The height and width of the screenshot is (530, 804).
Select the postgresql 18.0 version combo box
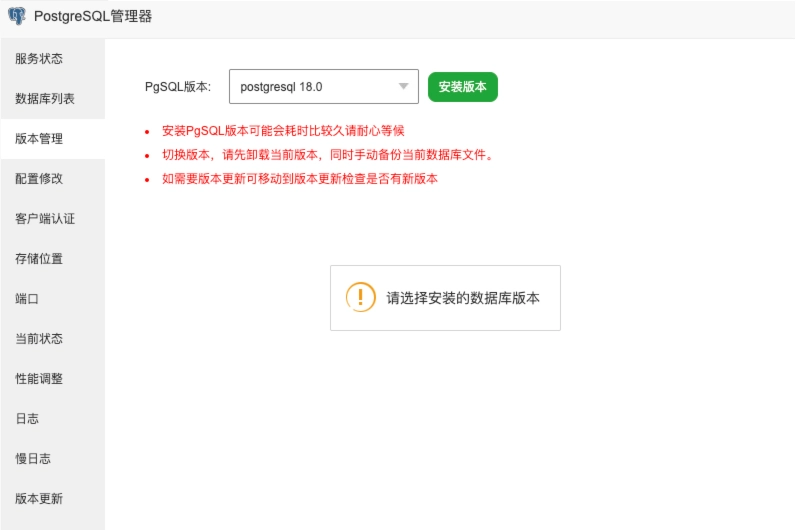click(x=324, y=87)
